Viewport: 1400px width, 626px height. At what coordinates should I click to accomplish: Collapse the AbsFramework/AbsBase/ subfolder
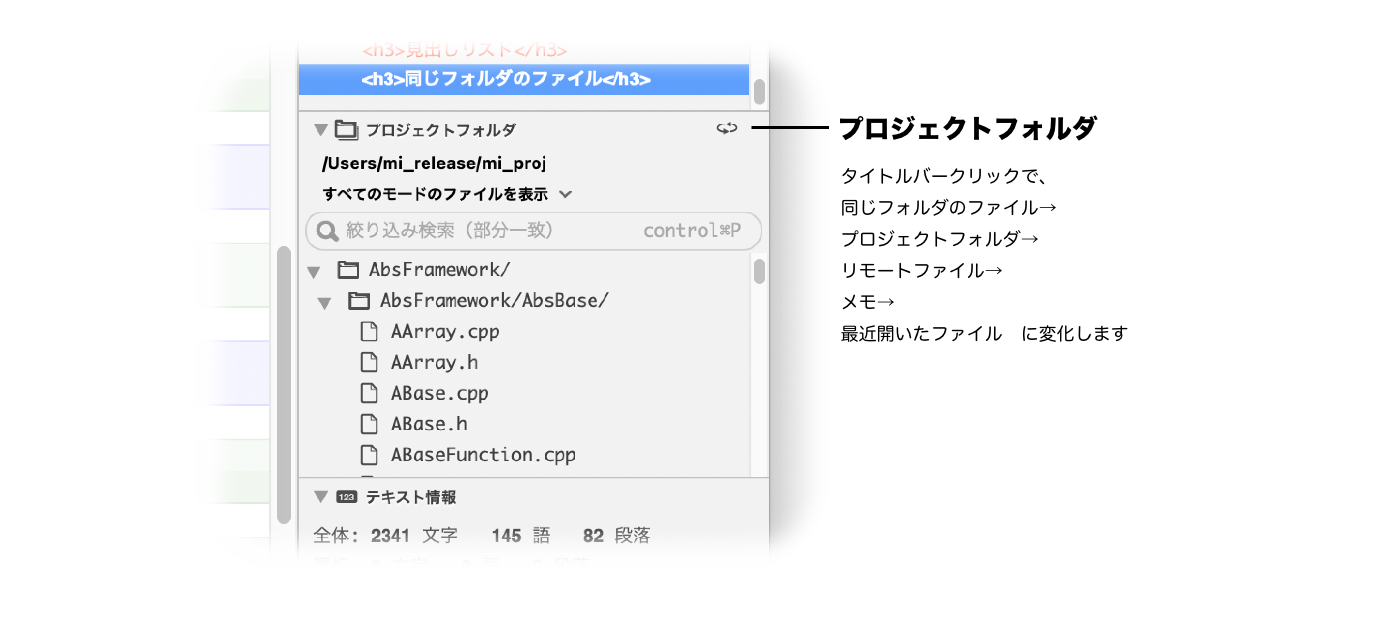(324, 302)
